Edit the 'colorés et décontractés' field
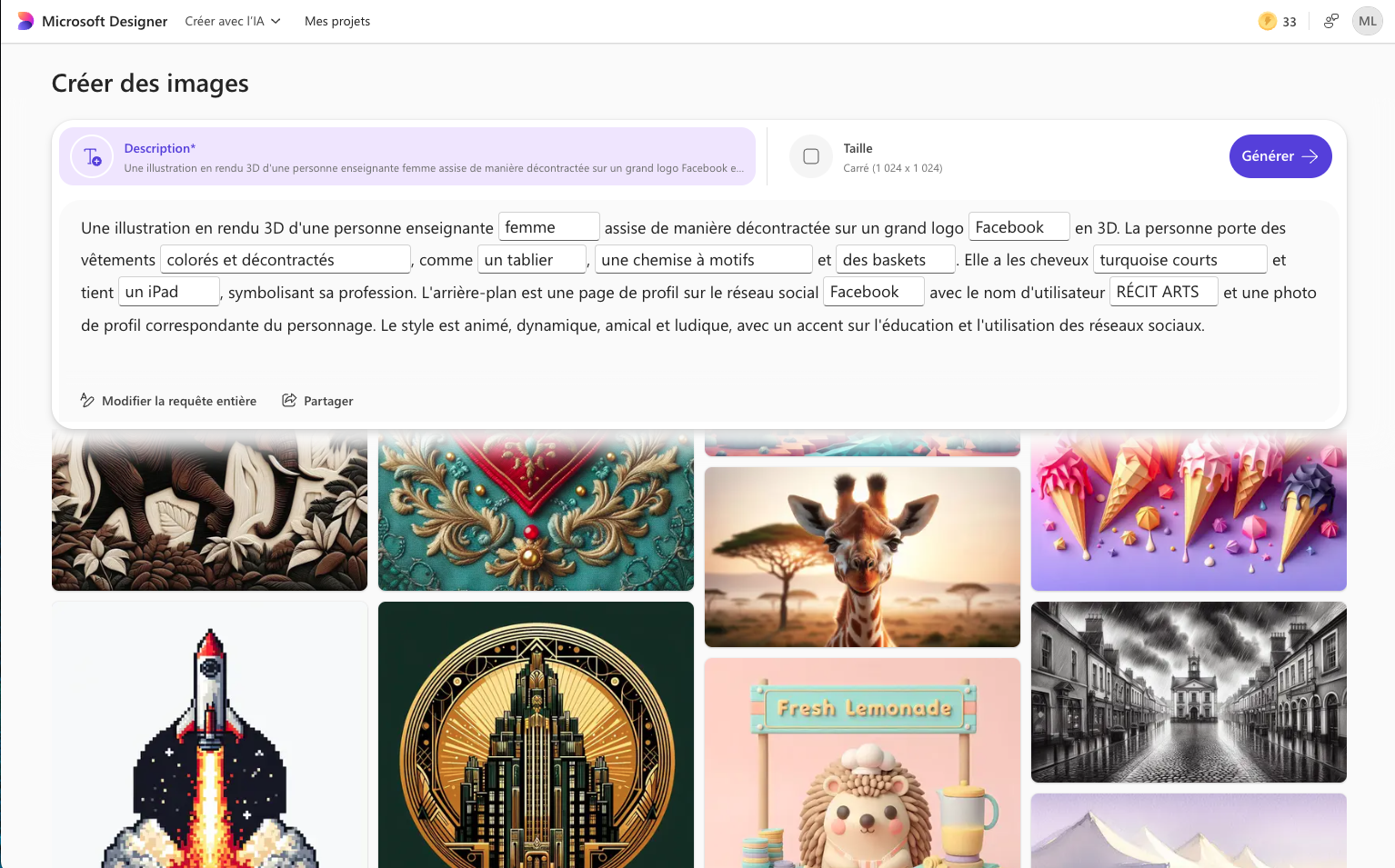Image resolution: width=1395 pixels, height=868 pixels. click(286, 260)
